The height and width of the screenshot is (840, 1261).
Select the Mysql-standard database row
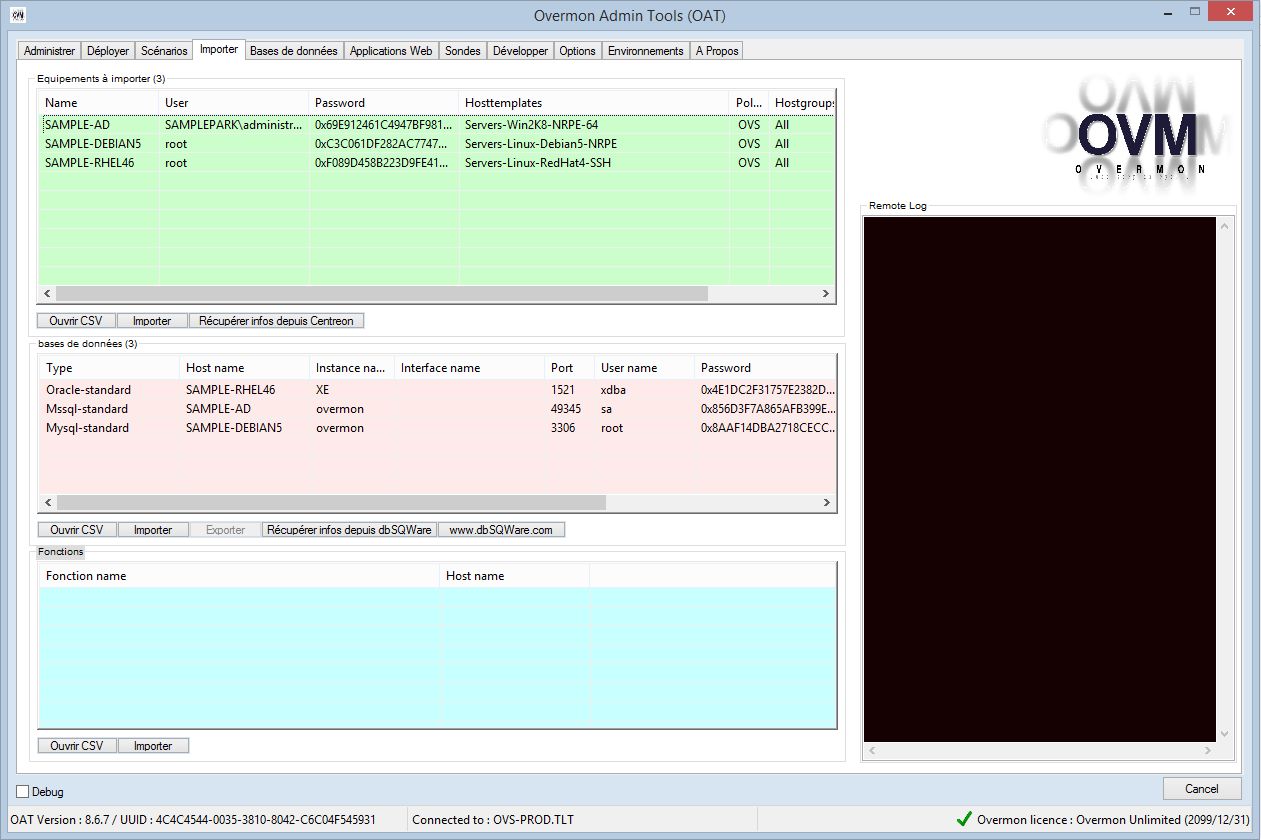[436, 428]
